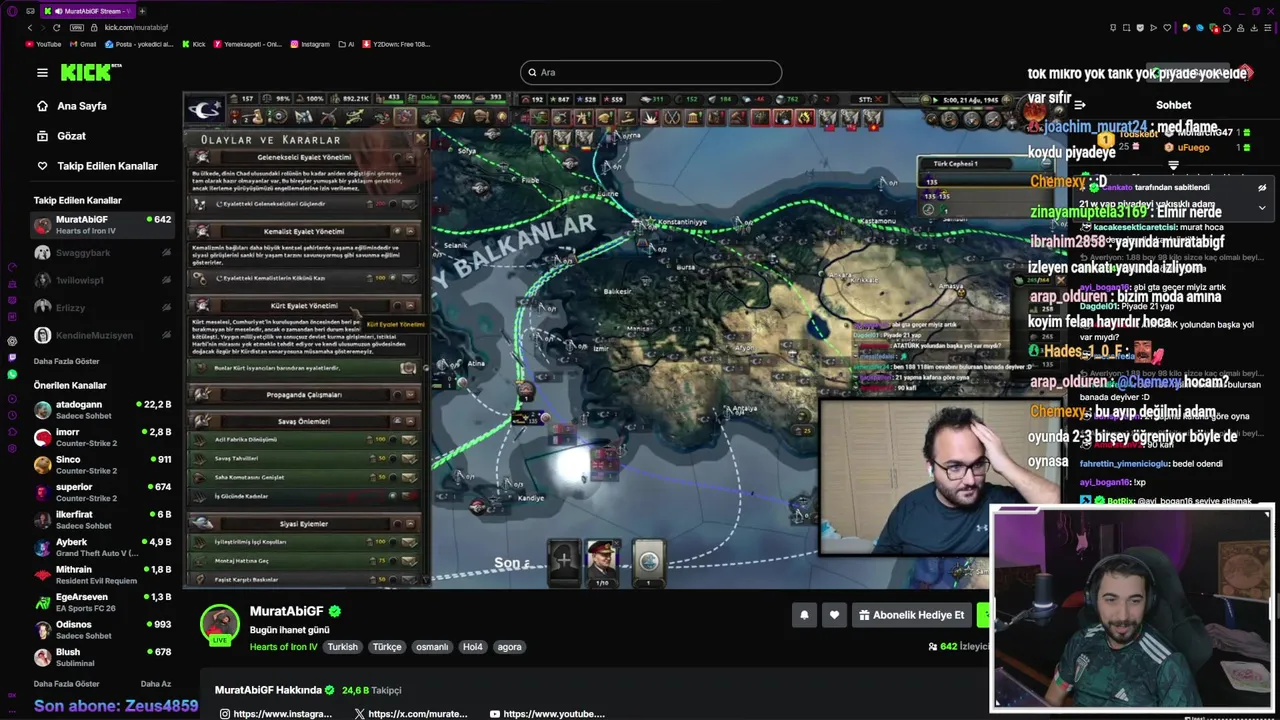Click MuratAbiGF live avatar
Screen dimensions: 1280x720
coord(220,624)
